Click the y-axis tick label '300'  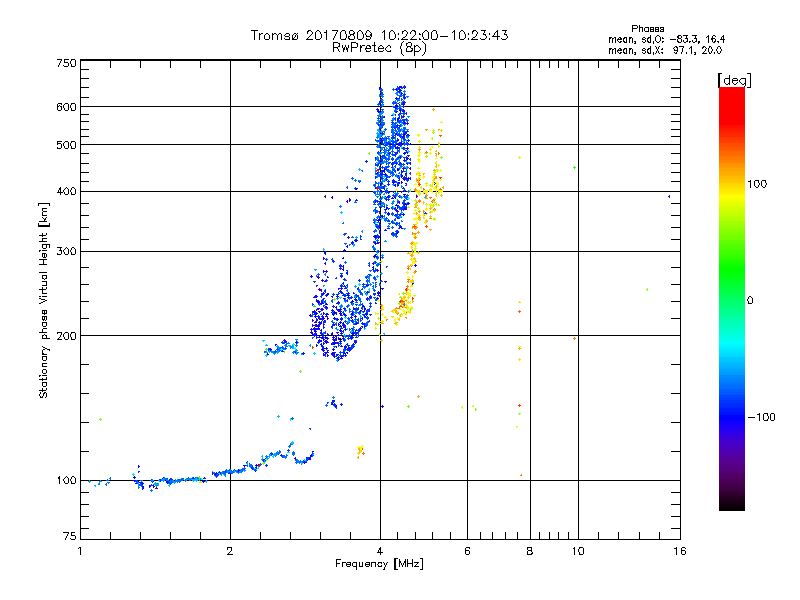pos(66,251)
